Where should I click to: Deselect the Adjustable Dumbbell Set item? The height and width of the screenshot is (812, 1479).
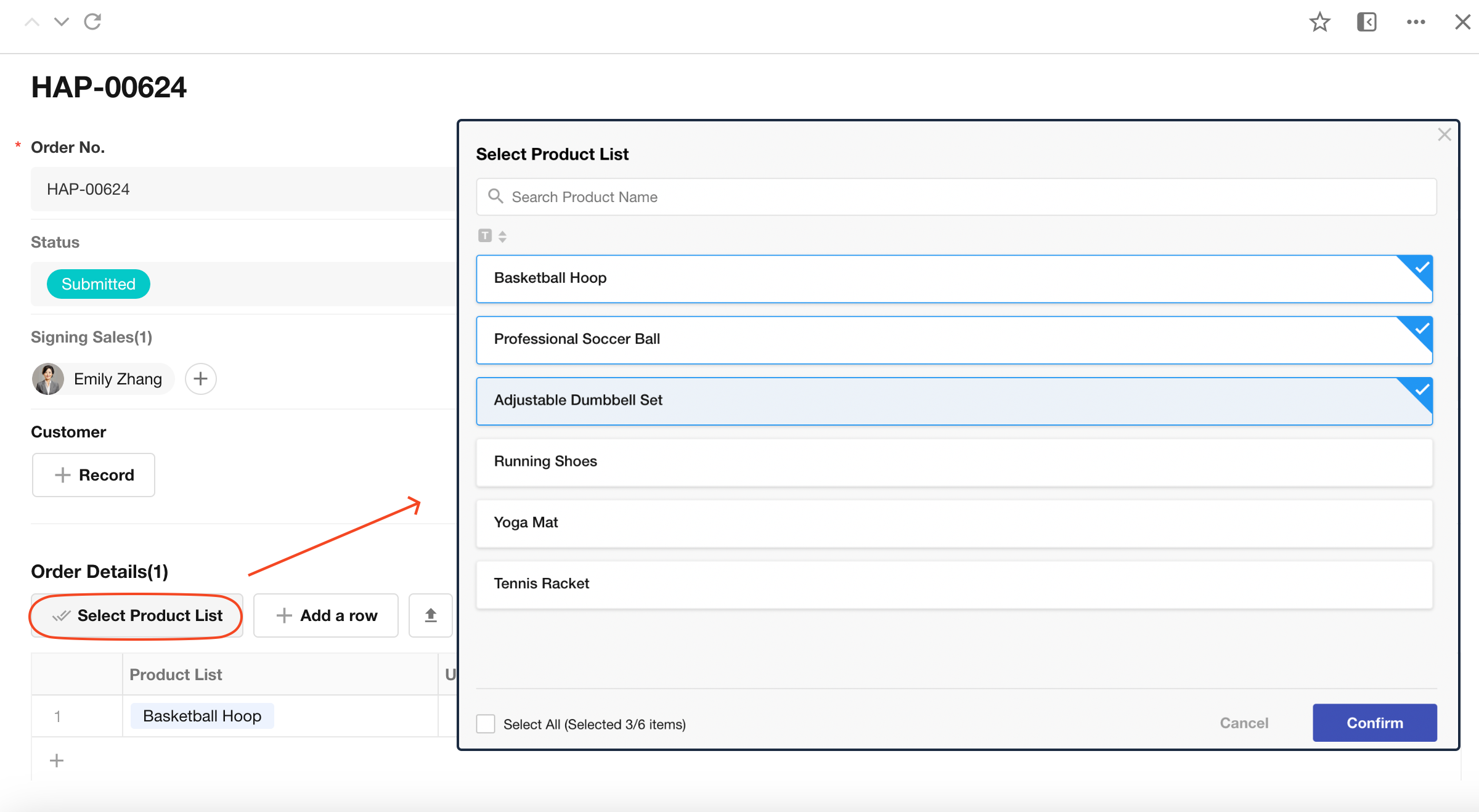tap(954, 401)
